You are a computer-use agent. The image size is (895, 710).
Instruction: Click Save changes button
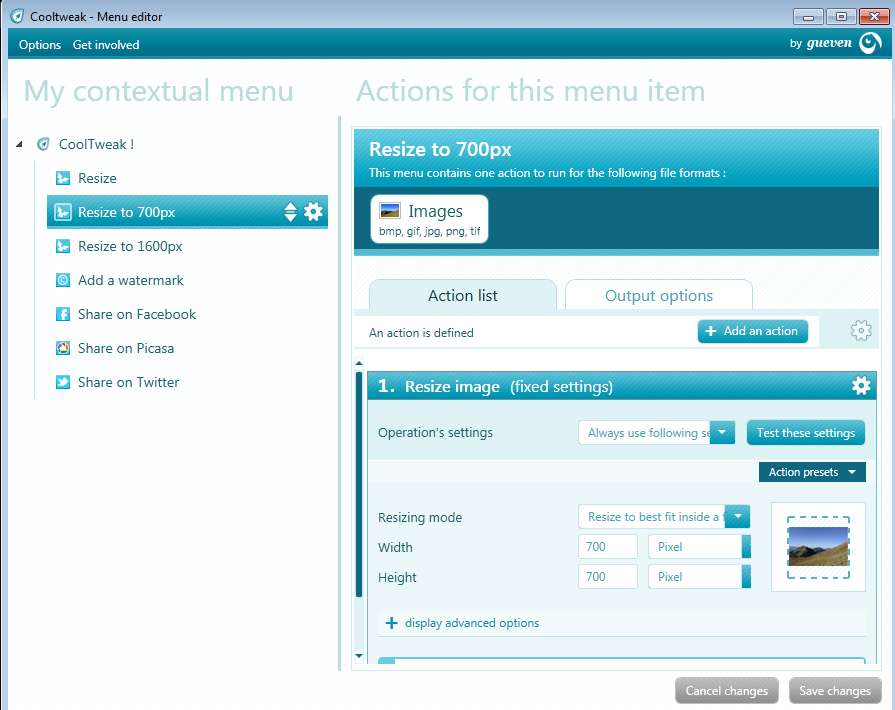pos(835,691)
